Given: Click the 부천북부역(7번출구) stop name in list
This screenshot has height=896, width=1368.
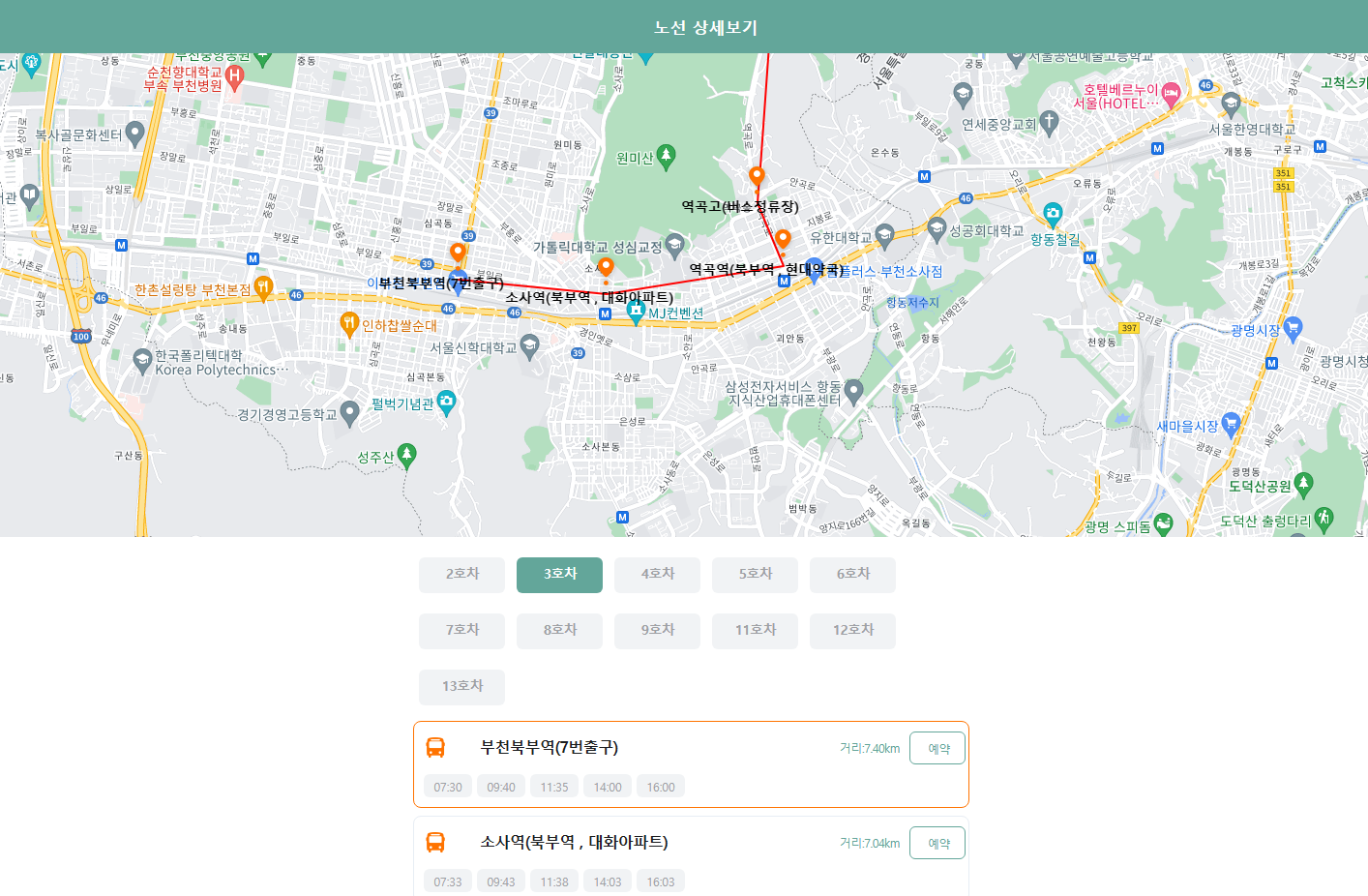Looking at the screenshot, I should [549, 748].
